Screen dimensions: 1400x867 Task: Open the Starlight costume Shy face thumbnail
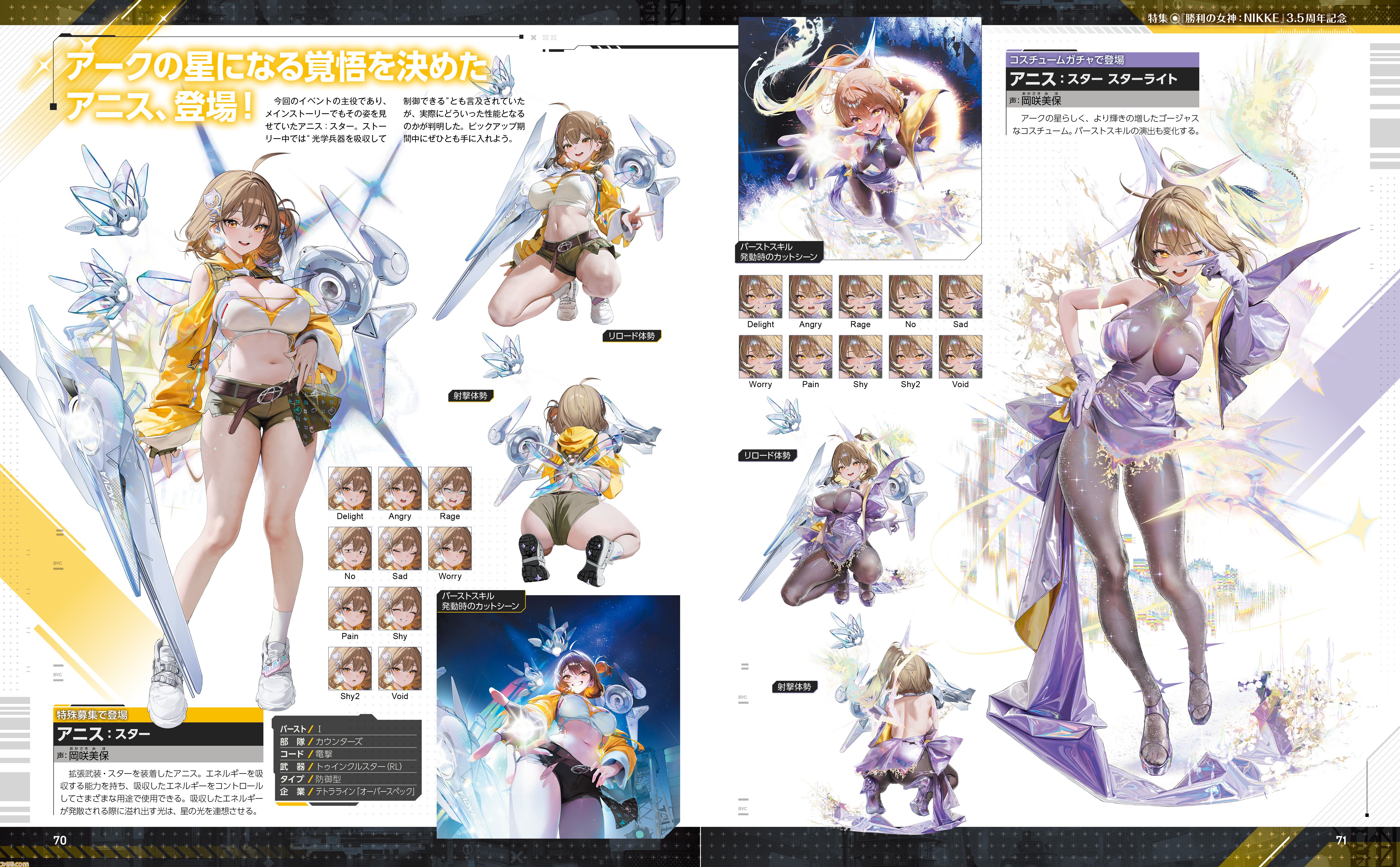click(861, 357)
